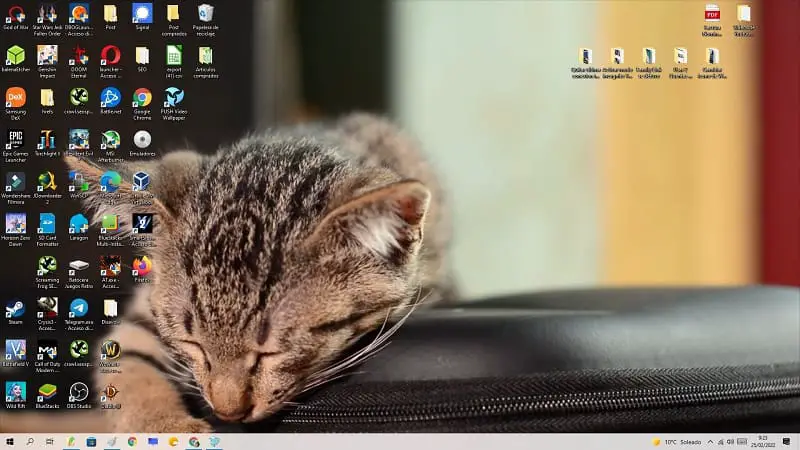Open the Opera launcher shortcut
The height and width of the screenshot is (450, 800).
point(111,62)
